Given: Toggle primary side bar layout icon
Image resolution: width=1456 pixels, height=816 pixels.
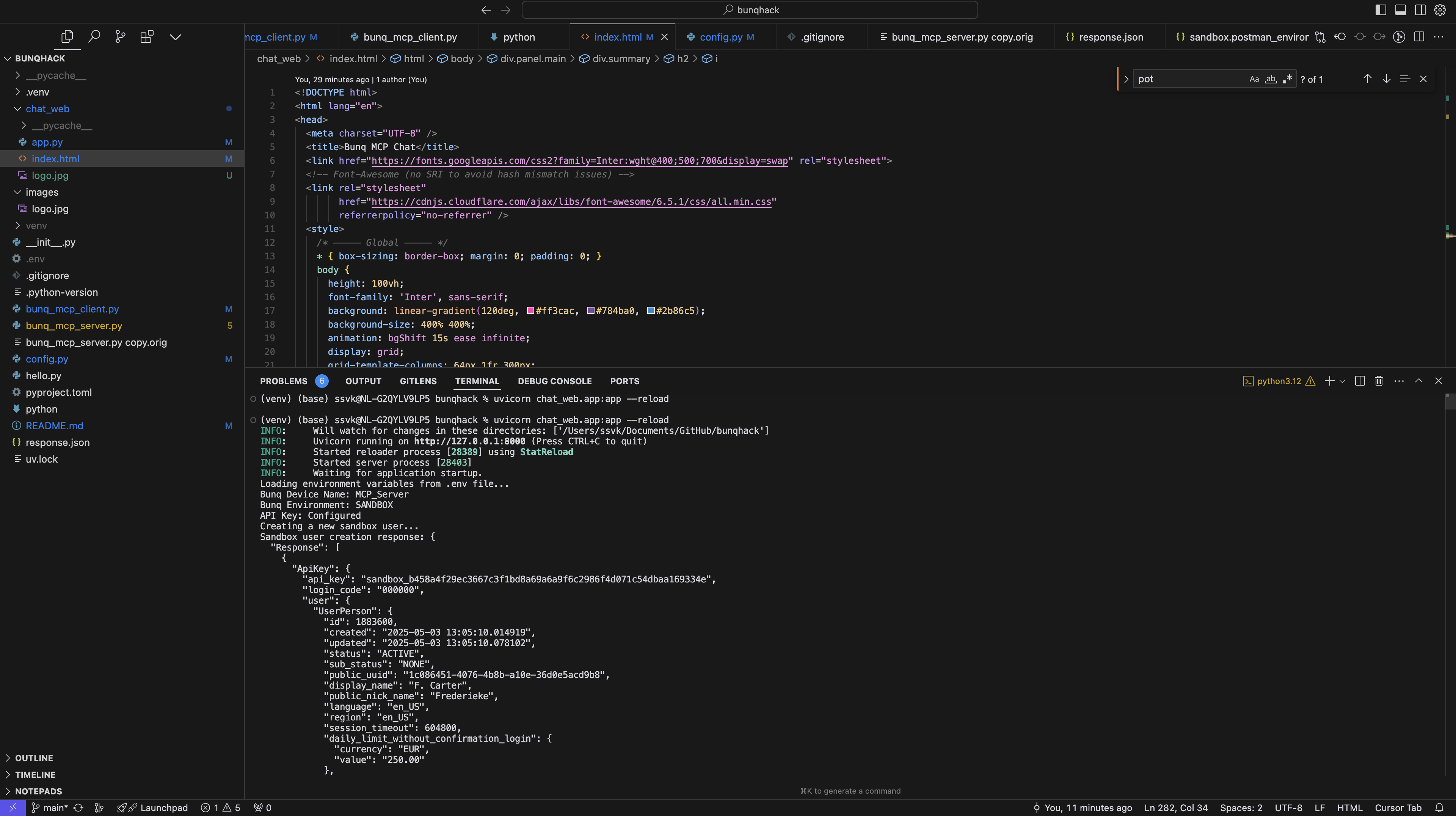Looking at the screenshot, I should click(x=1381, y=9).
